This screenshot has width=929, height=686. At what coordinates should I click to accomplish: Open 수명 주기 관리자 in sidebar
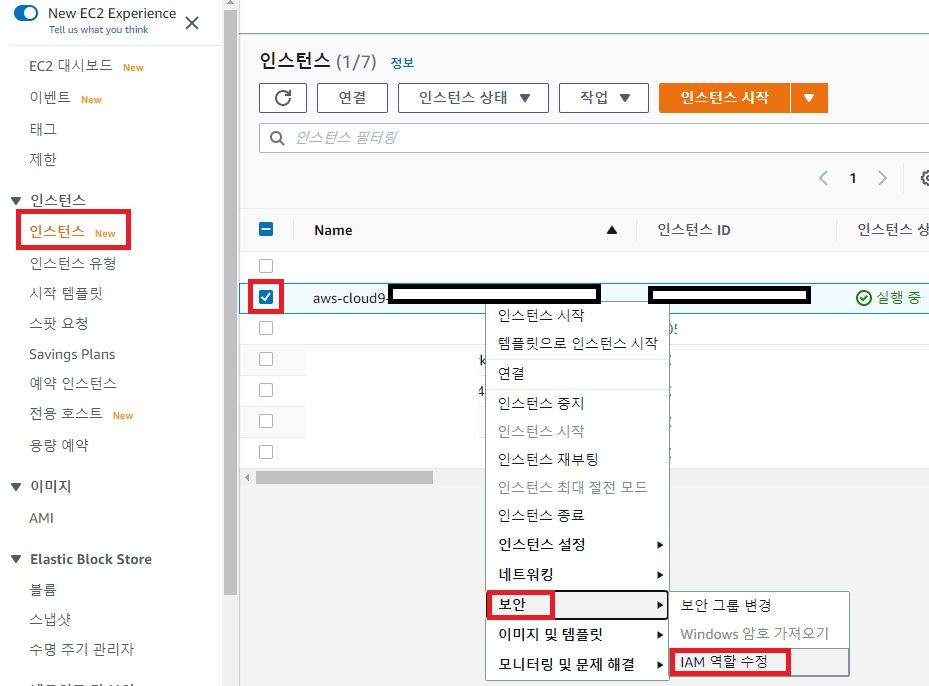pyautogui.click(x=82, y=650)
